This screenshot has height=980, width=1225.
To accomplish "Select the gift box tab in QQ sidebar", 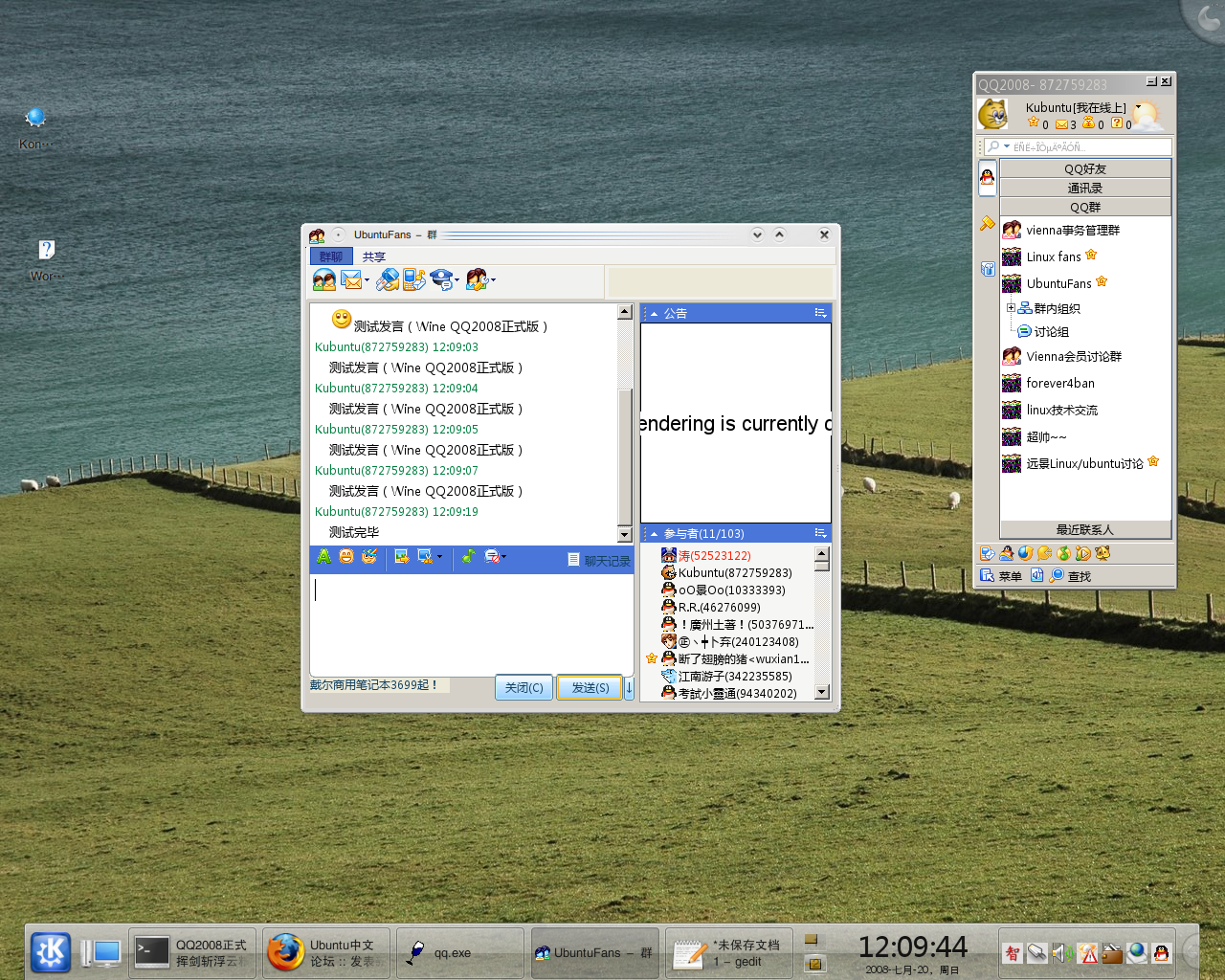I will point(988,269).
